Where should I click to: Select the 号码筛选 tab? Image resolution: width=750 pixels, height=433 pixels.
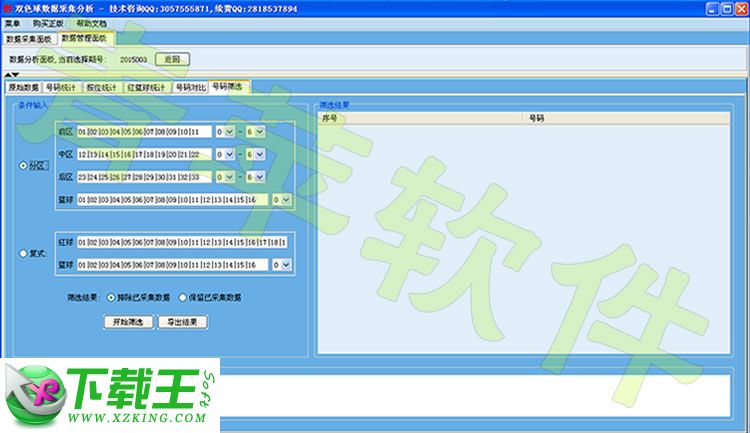pyautogui.click(x=228, y=87)
